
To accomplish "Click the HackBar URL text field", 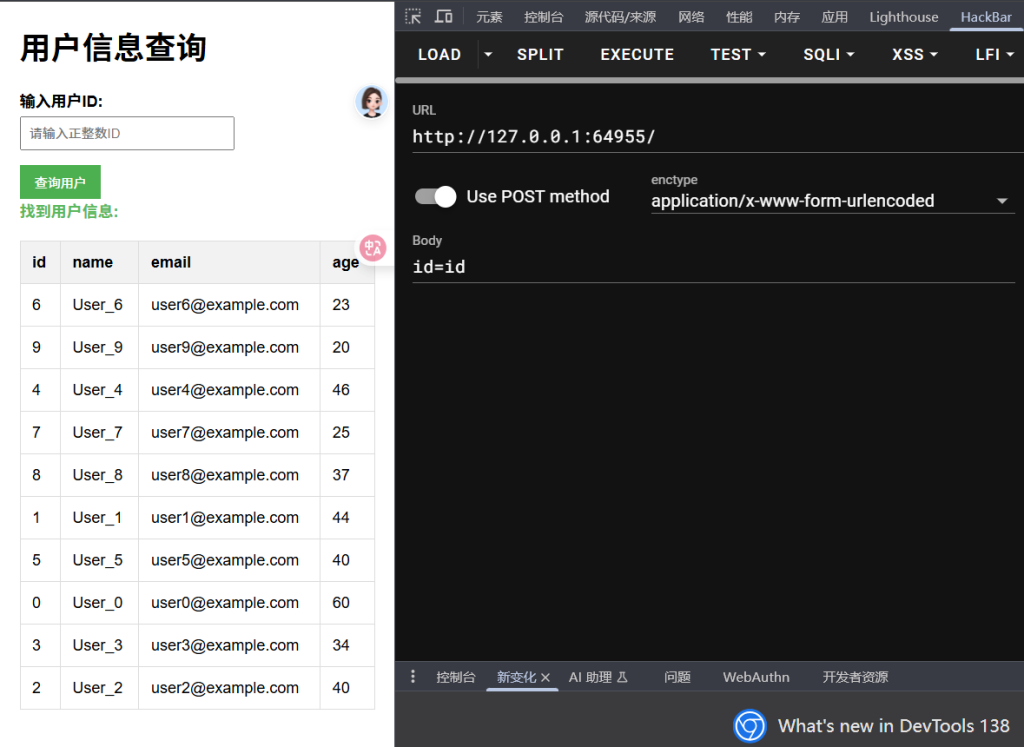I will (713, 137).
